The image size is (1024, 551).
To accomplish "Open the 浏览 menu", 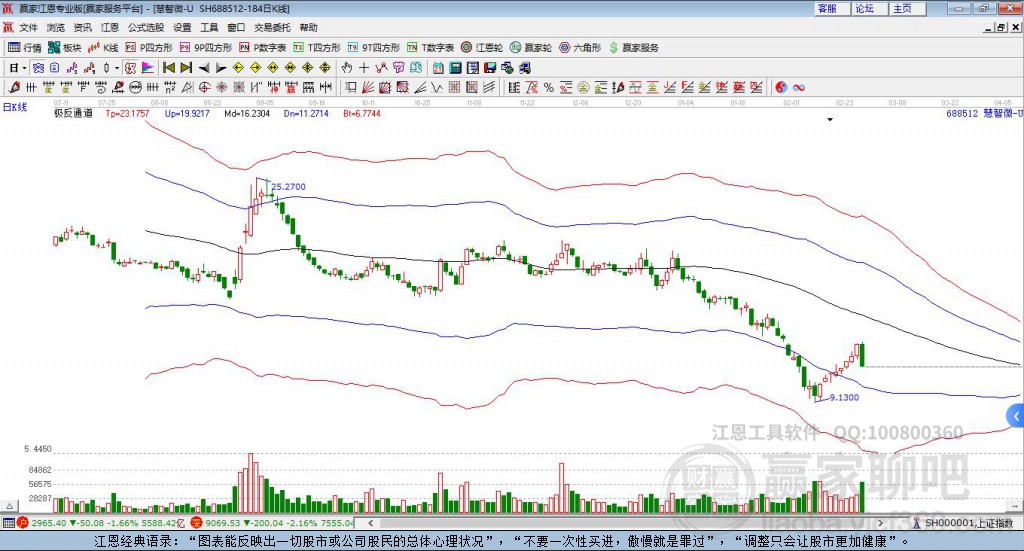I will tap(56, 27).
